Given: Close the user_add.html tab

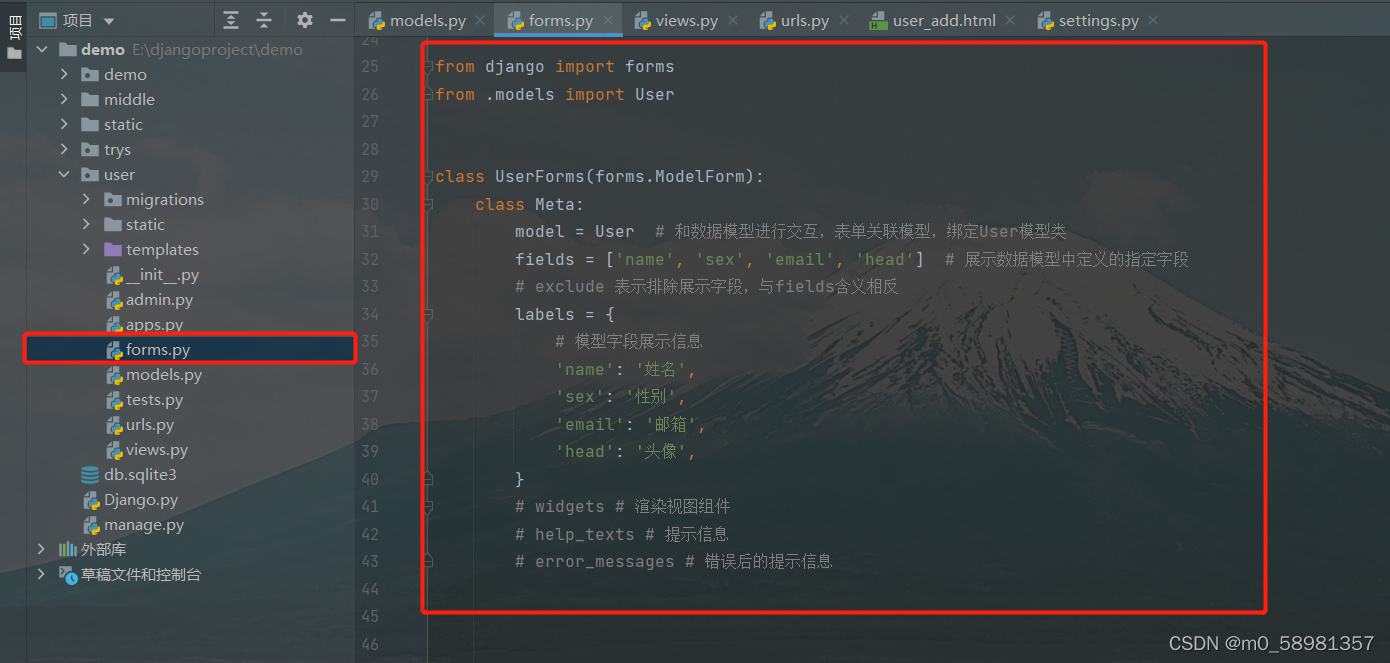Looking at the screenshot, I should pyautogui.click(x=1010, y=20).
